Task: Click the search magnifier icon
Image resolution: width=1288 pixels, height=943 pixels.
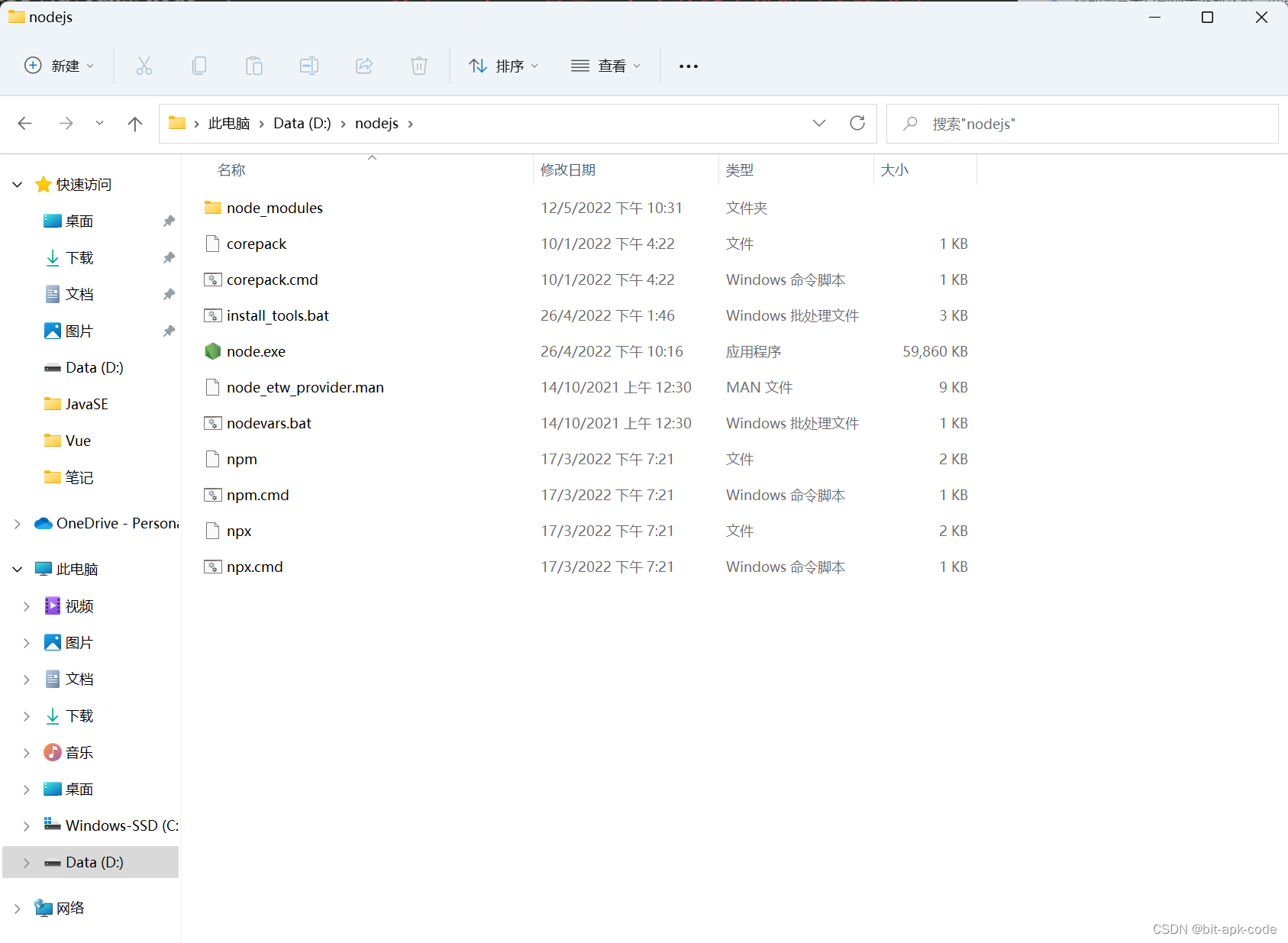Action: (x=910, y=124)
